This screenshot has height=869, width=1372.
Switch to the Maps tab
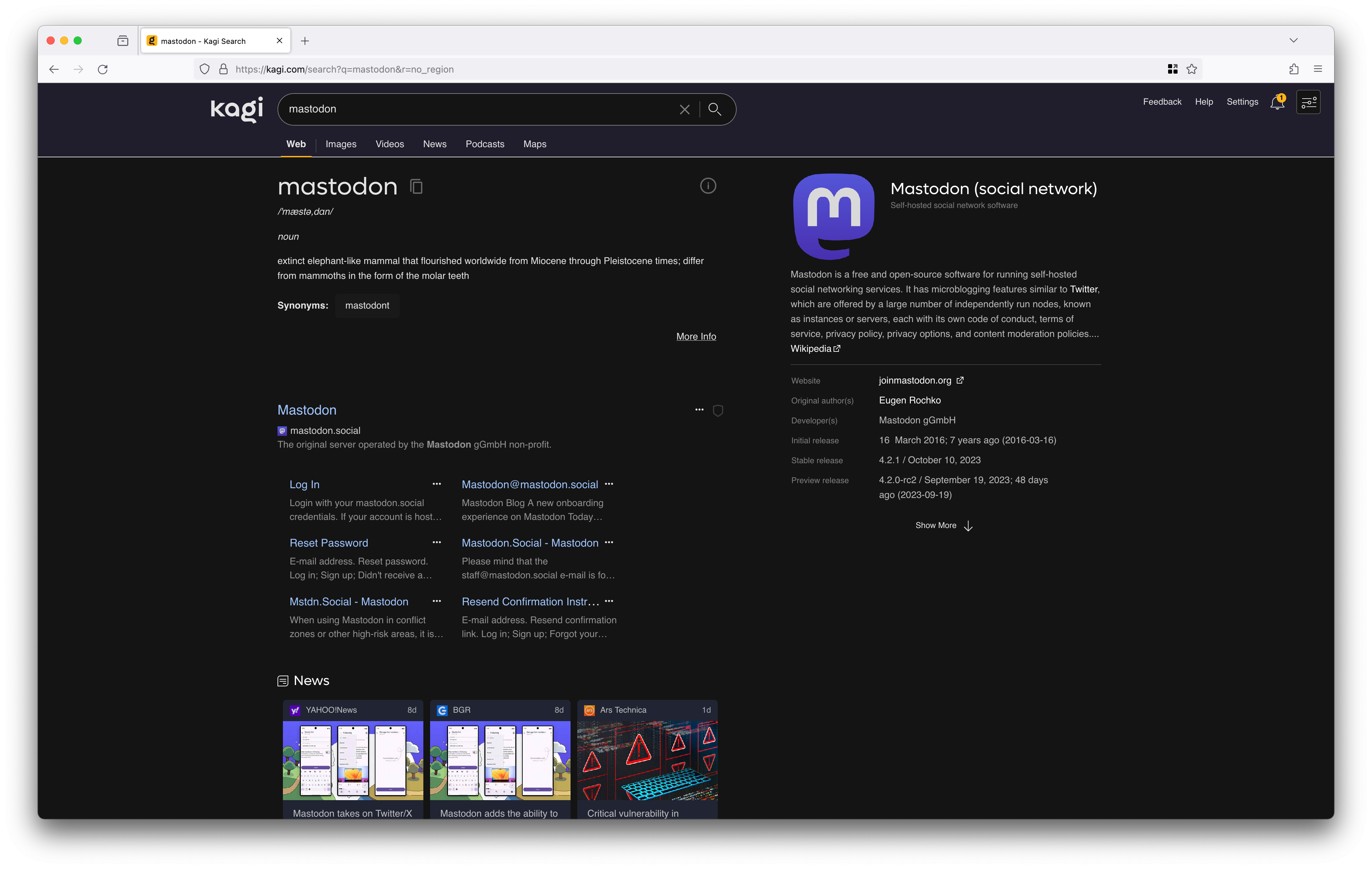[x=535, y=144]
